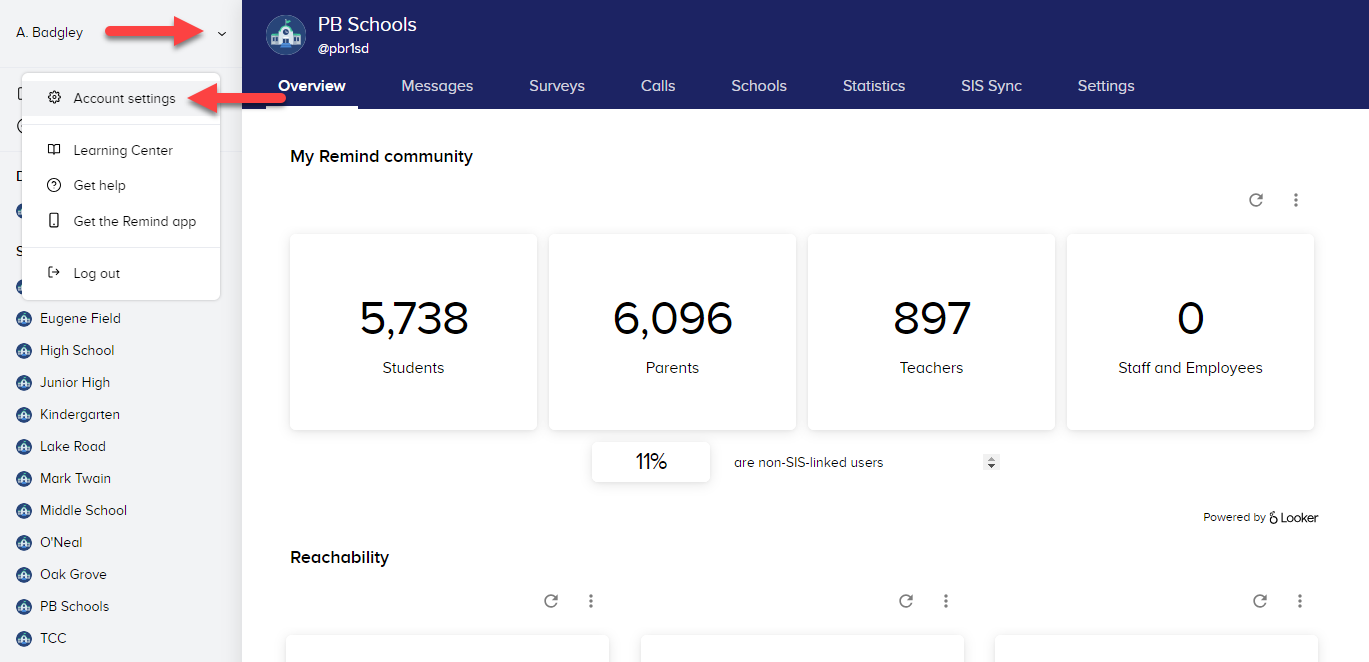Open Lake Road in the sidebar
Screen dimensions: 1369x662
[73, 446]
